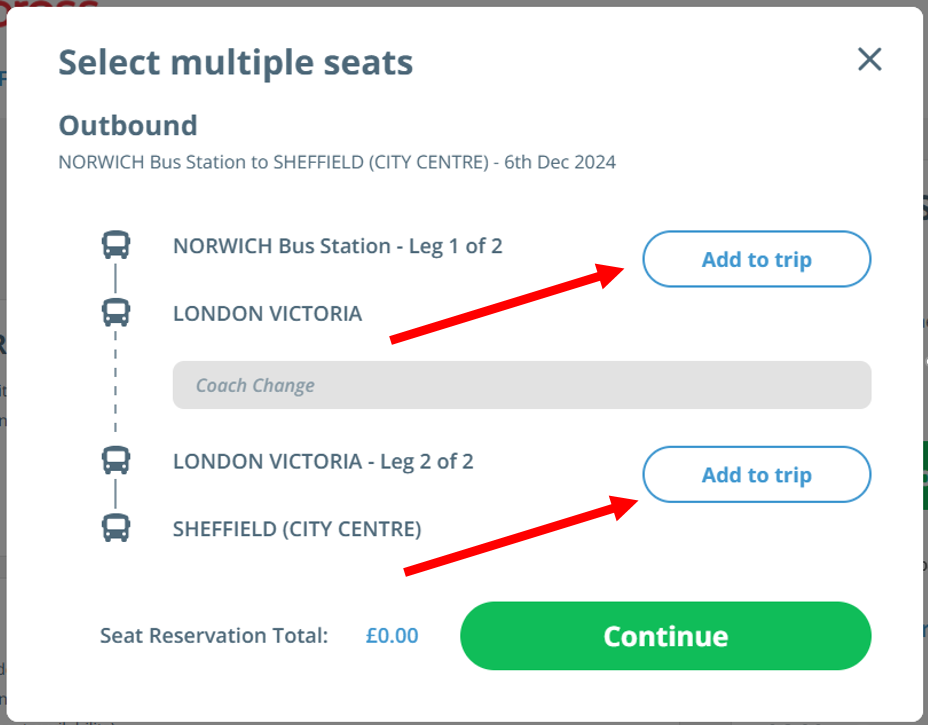Click the bus icon beside NORWICH Bus Station
The height and width of the screenshot is (725, 928).
pos(118,243)
